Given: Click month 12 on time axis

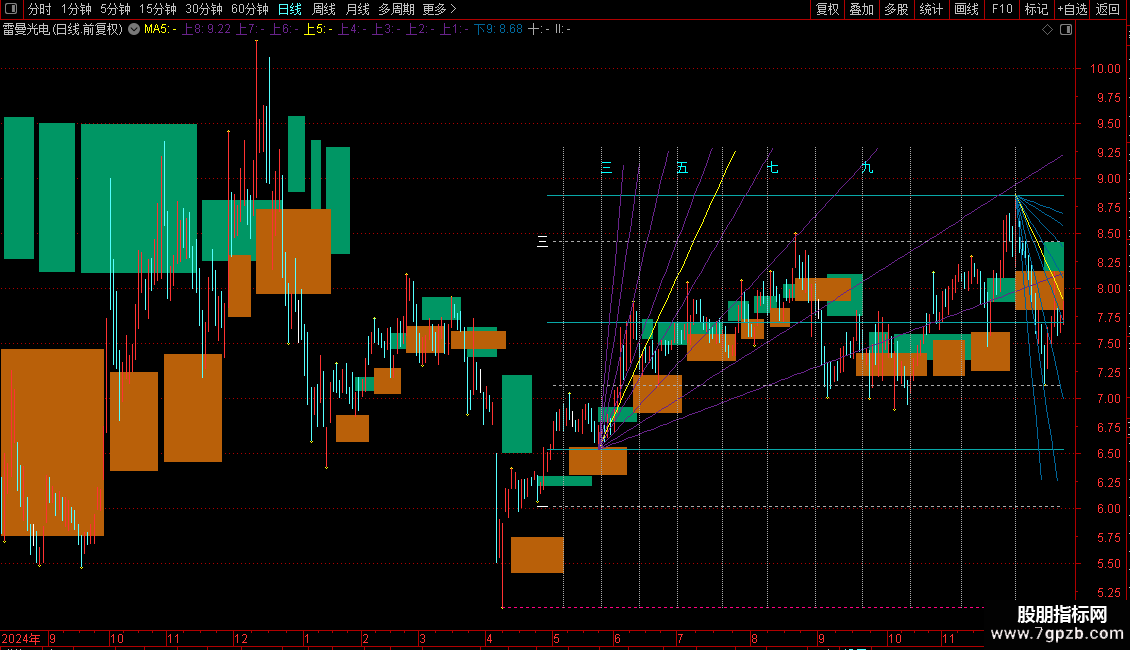Looking at the screenshot, I should click(241, 638).
